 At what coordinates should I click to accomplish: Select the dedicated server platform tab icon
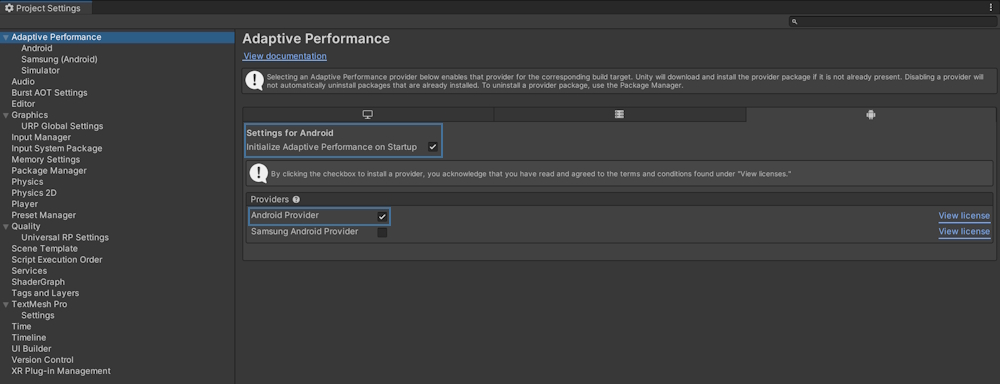point(619,115)
